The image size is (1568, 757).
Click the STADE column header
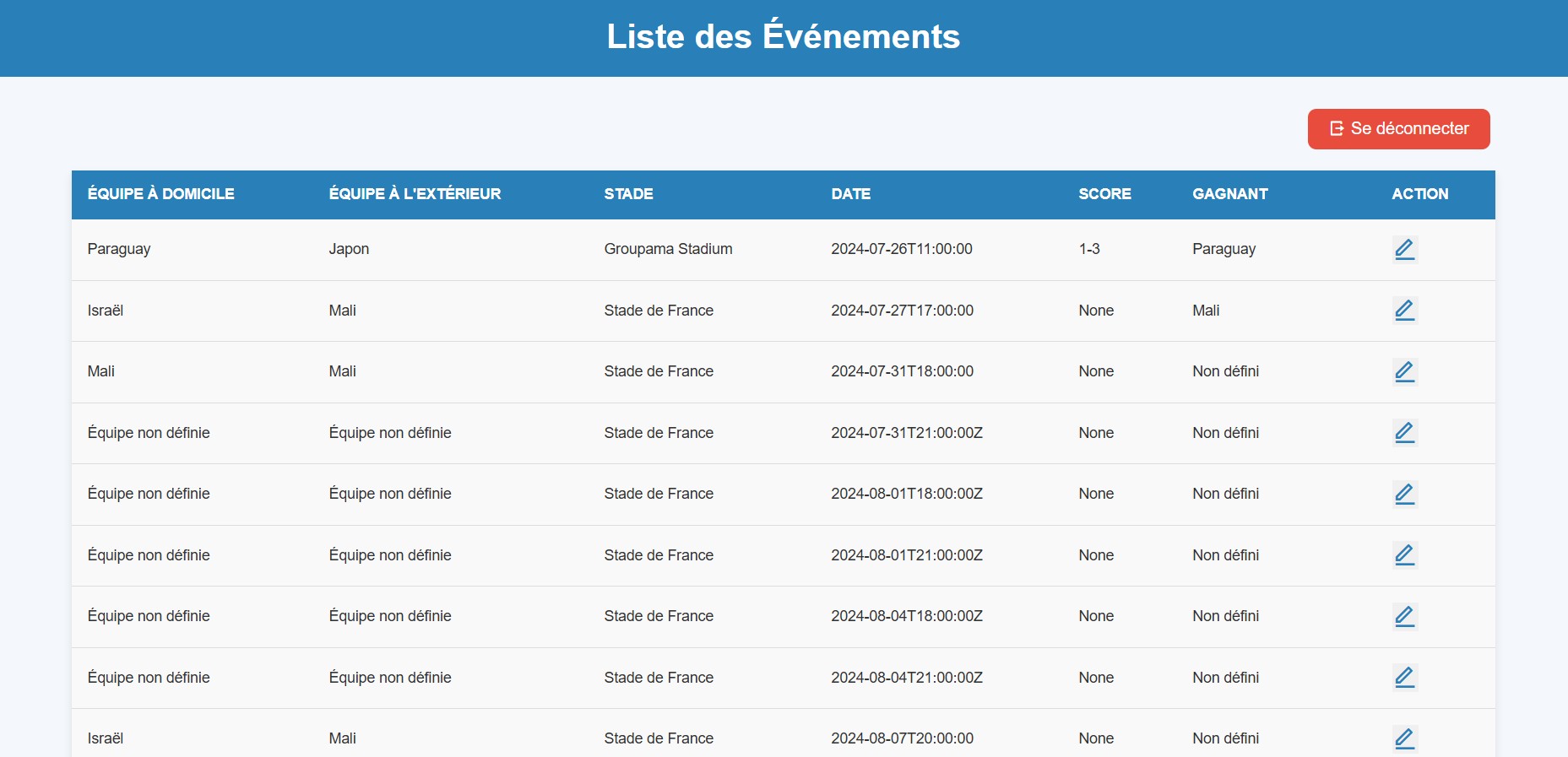[628, 194]
